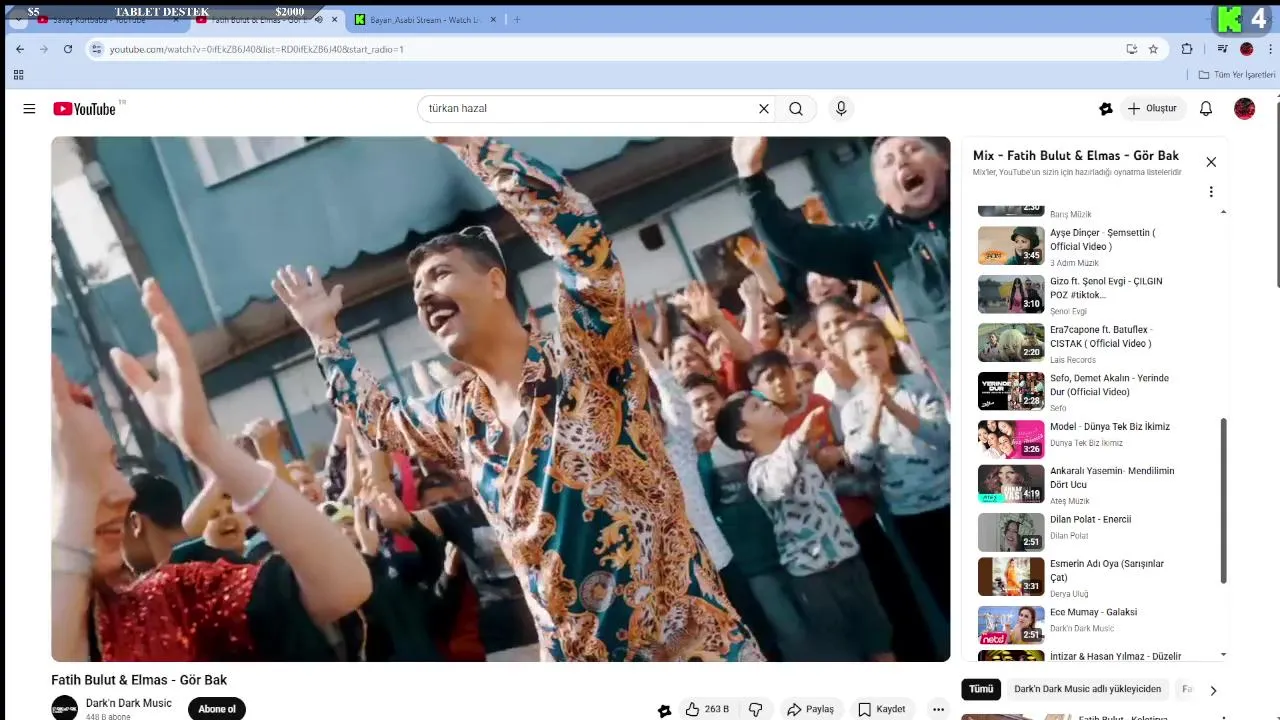Go forward in browser history
The image size is (1280, 720).
44,49
